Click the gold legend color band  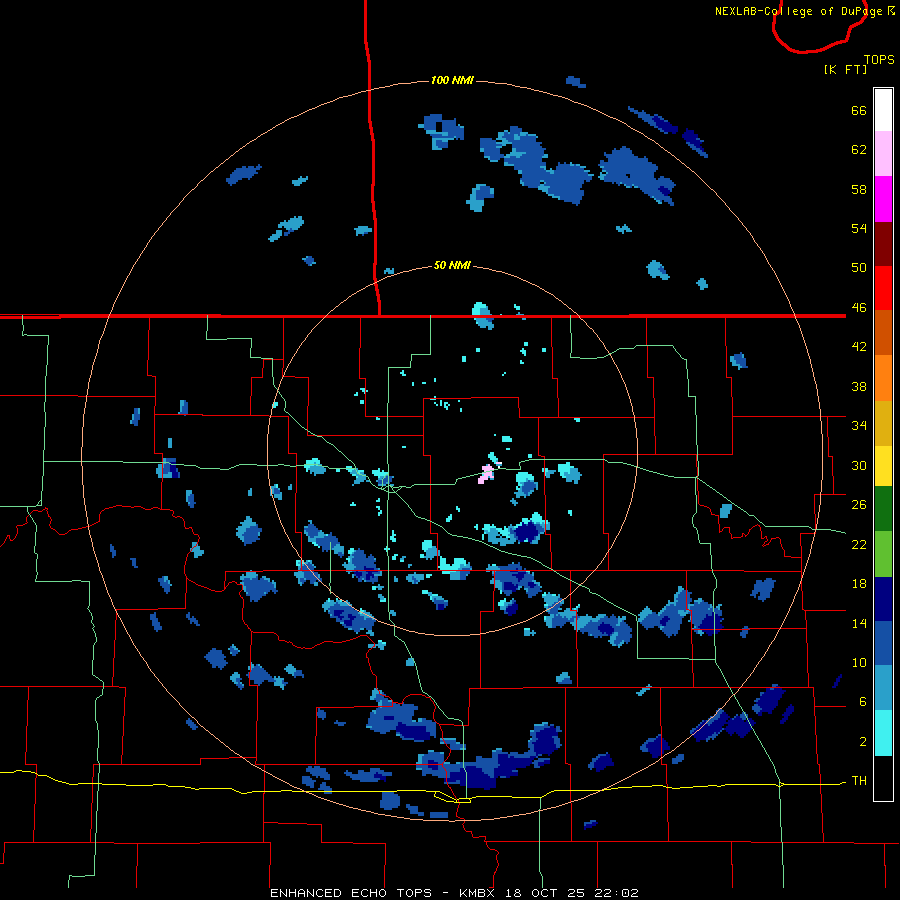pyautogui.click(x=883, y=424)
